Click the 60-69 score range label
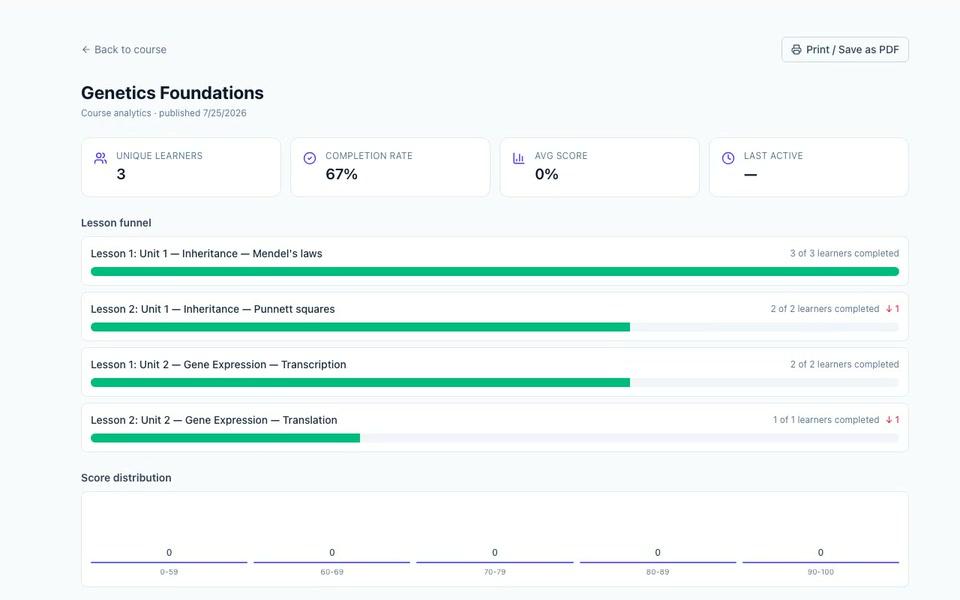This screenshot has height=600, width=960. tap(332, 572)
